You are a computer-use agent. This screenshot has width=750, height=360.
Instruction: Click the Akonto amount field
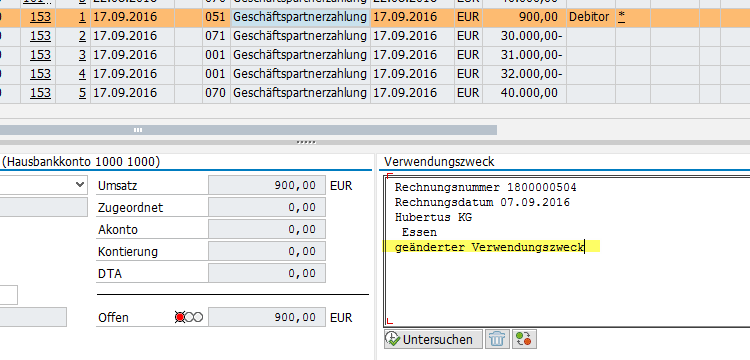coord(267,229)
